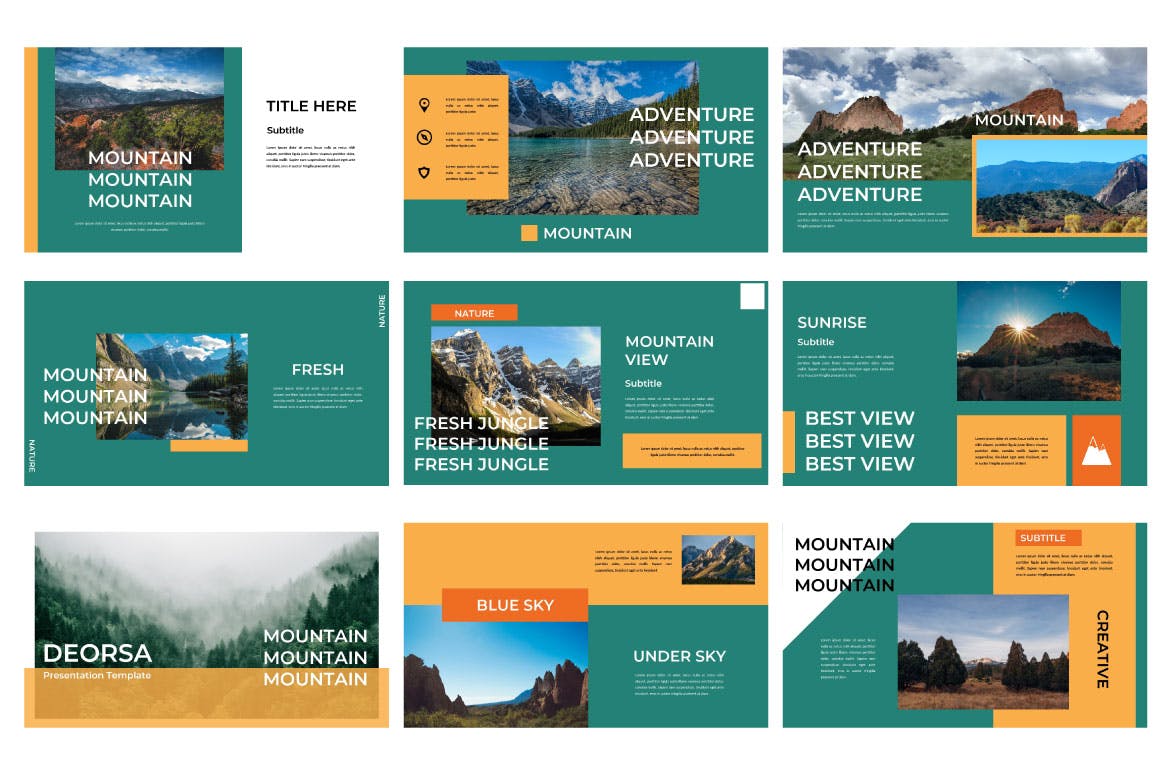
Task: Click the orange BLUE SKY label
Action: point(514,605)
